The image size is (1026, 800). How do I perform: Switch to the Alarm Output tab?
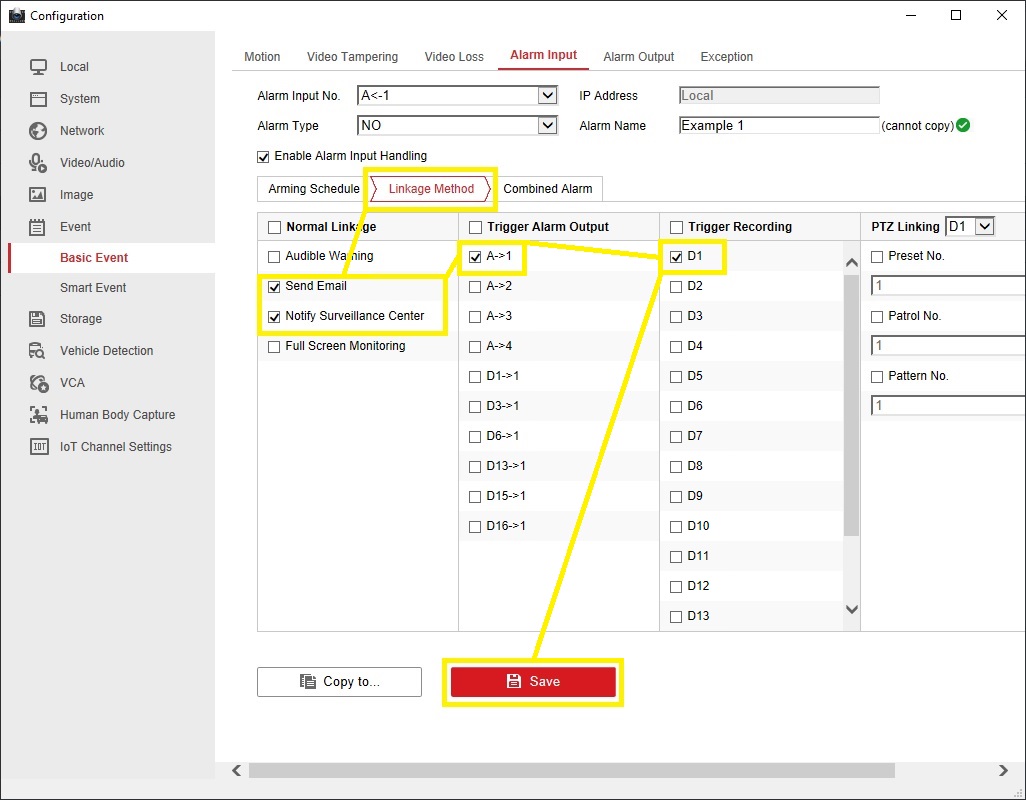[x=638, y=57]
